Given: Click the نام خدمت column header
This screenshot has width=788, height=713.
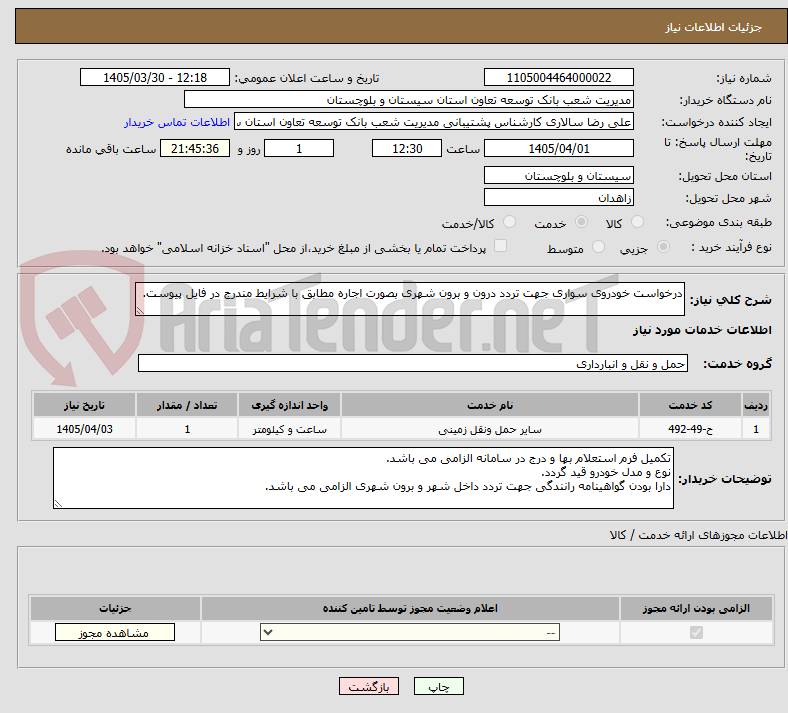Looking at the screenshot, I should [489, 405].
